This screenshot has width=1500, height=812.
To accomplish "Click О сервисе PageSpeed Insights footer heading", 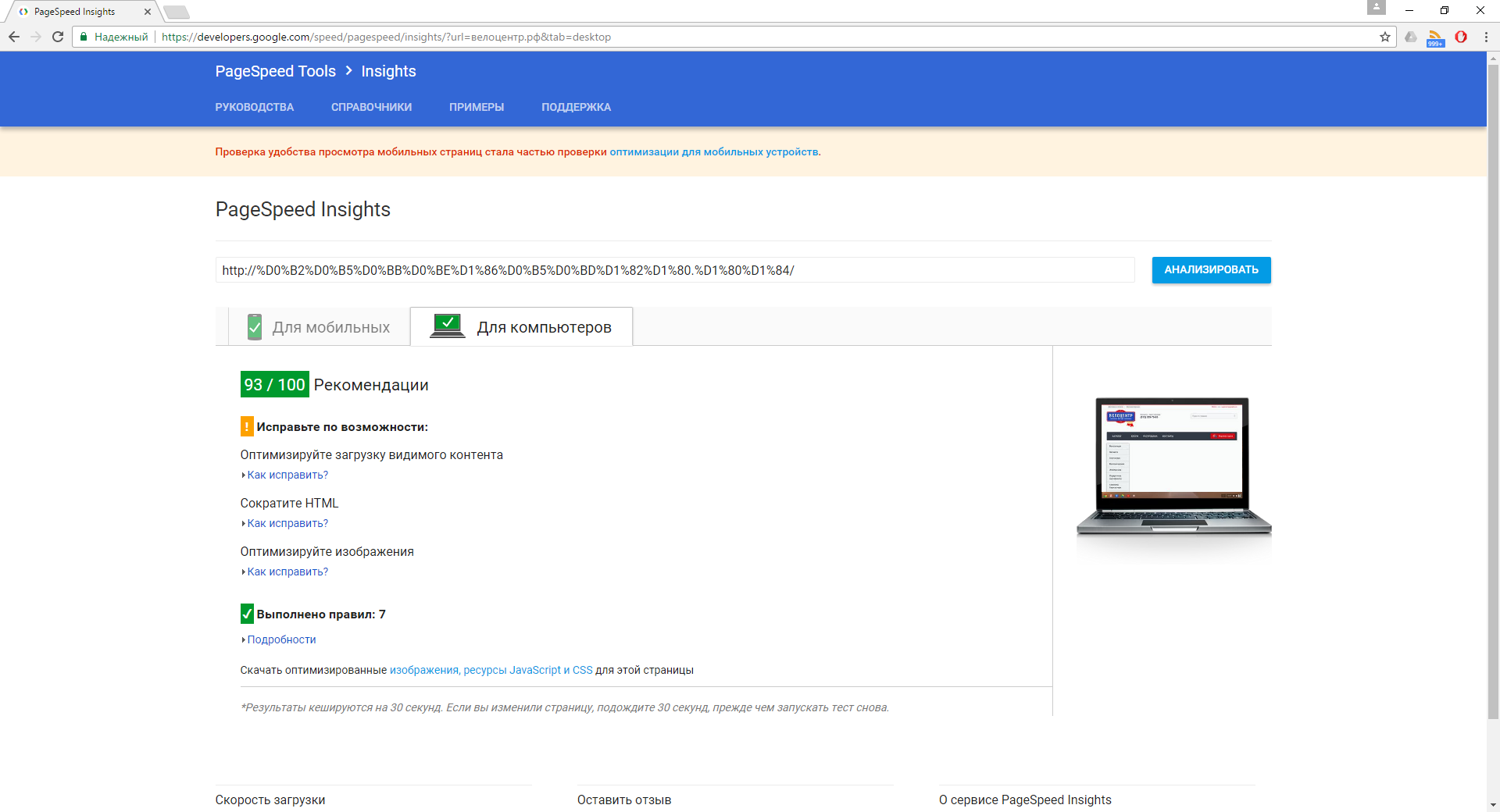I will coord(1025,800).
